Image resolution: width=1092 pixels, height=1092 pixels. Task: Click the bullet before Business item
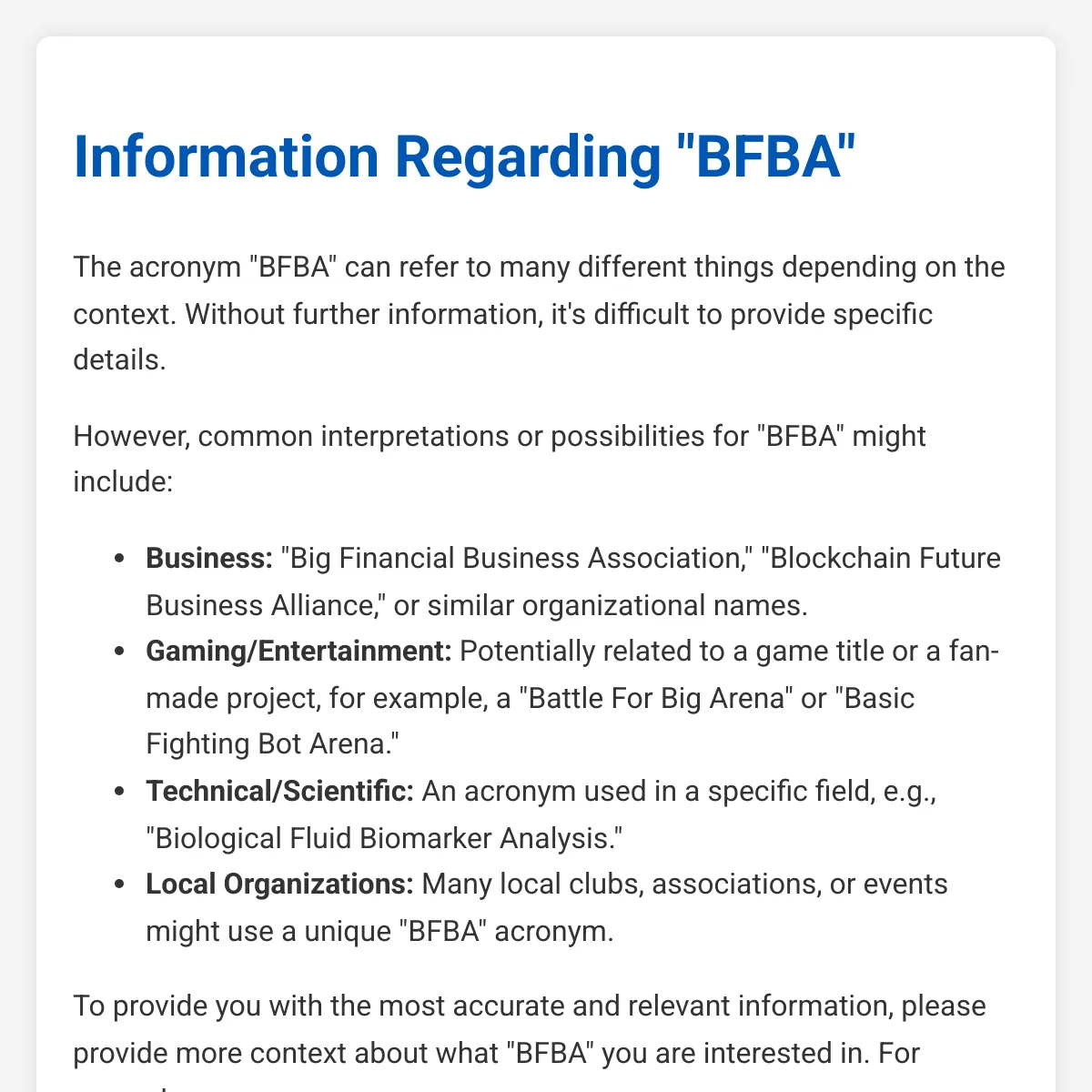(117, 559)
